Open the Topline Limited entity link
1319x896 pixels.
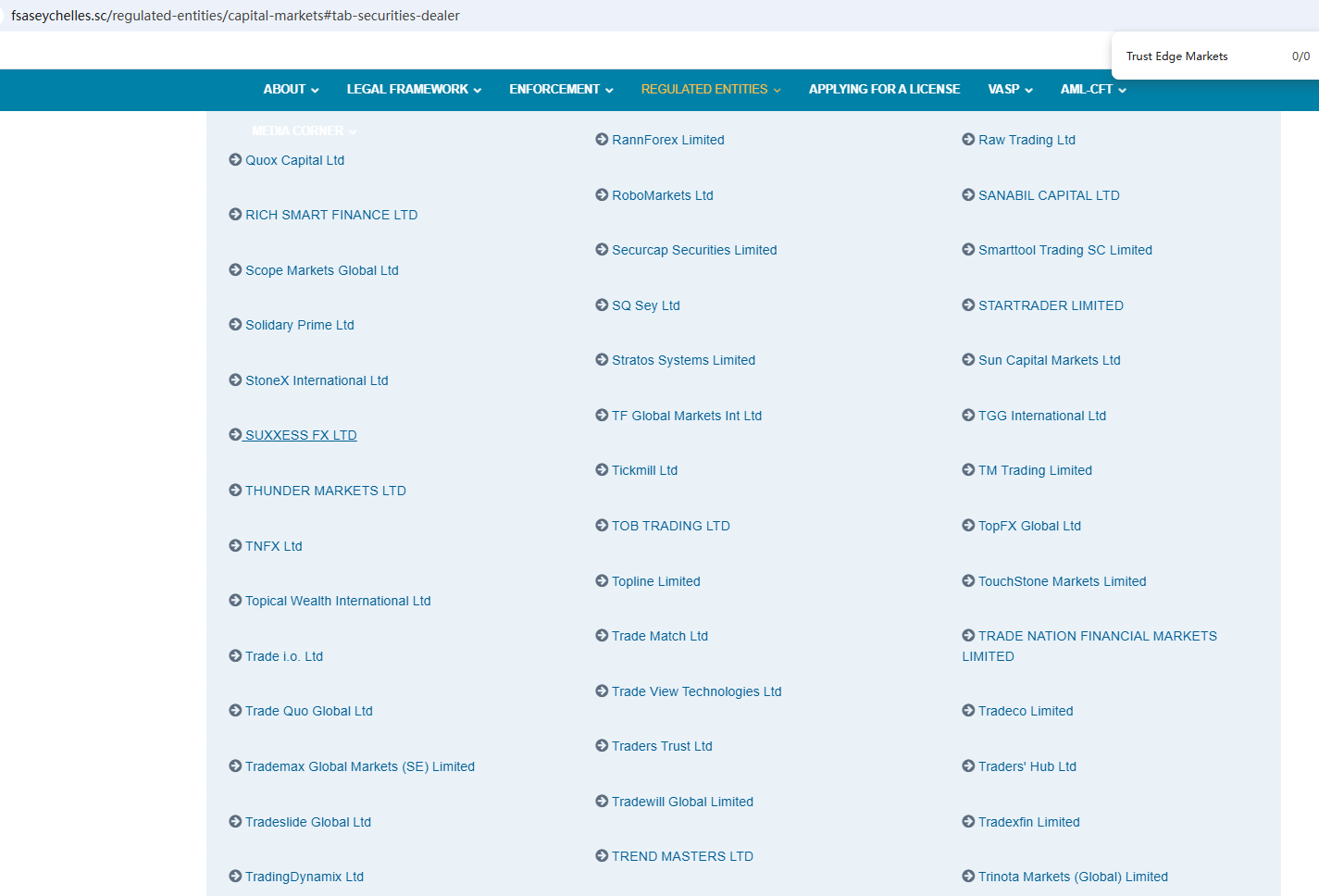point(655,581)
